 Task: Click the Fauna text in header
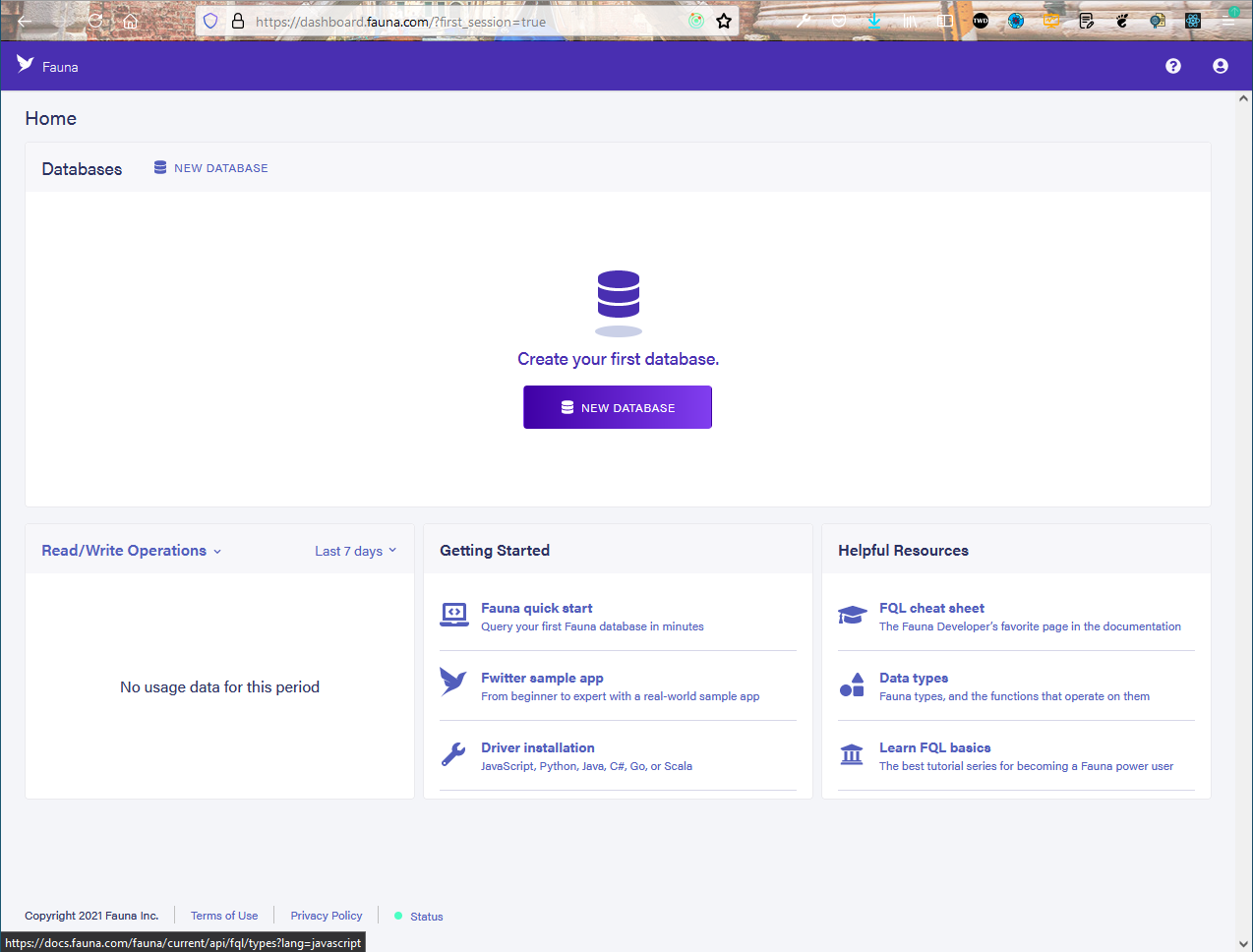point(60,67)
